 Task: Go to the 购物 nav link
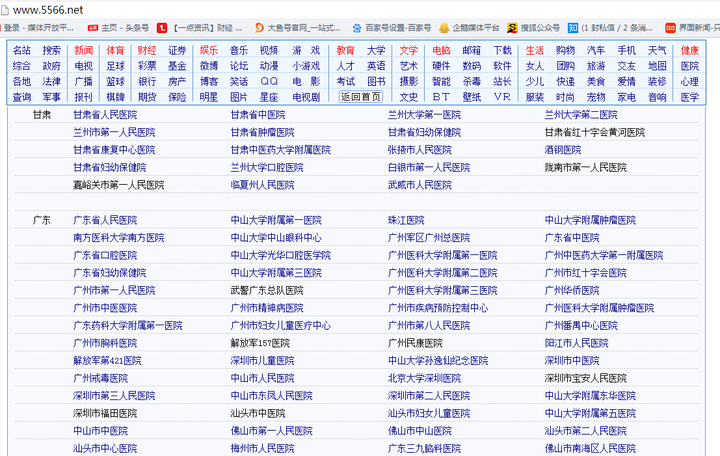pyautogui.click(x=565, y=50)
